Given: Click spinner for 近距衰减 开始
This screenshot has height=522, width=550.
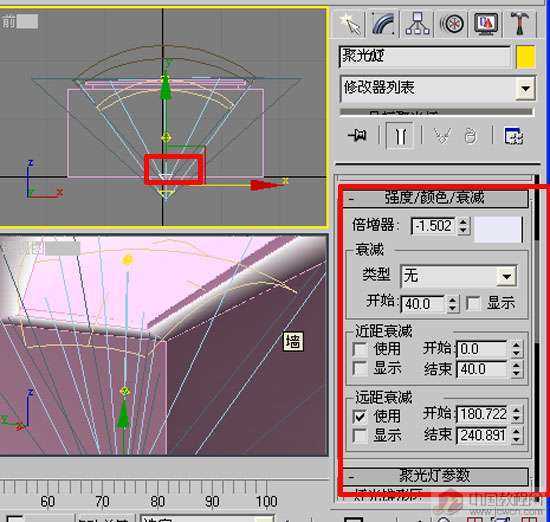Looking at the screenshot, I should coord(516,349).
